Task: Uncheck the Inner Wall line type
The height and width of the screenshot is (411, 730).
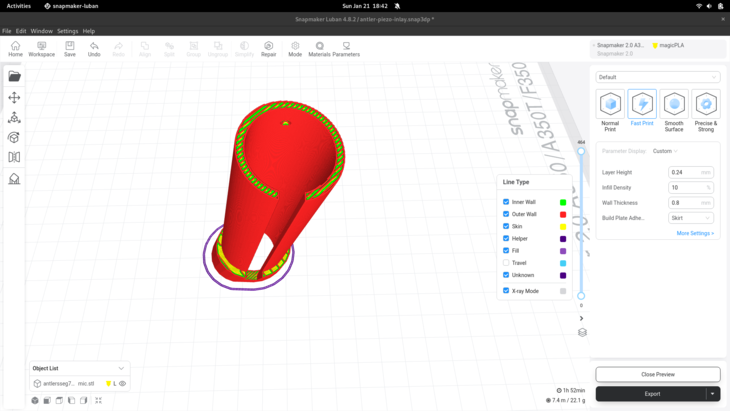Action: point(506,202)
